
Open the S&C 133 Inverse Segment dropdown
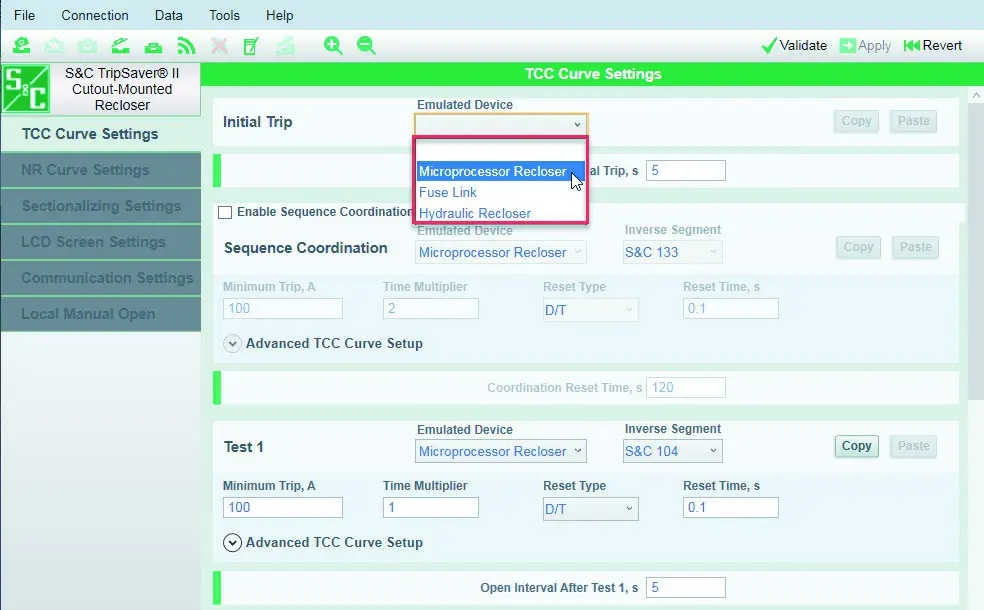pyautogui.click(x=672, y=252)
